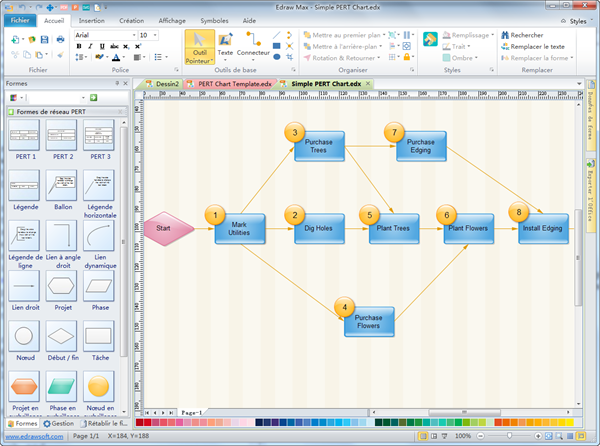This screenshot has width=600, height=446.
Task: Select the Connecteur tool
Action: [x=252, y=46]
